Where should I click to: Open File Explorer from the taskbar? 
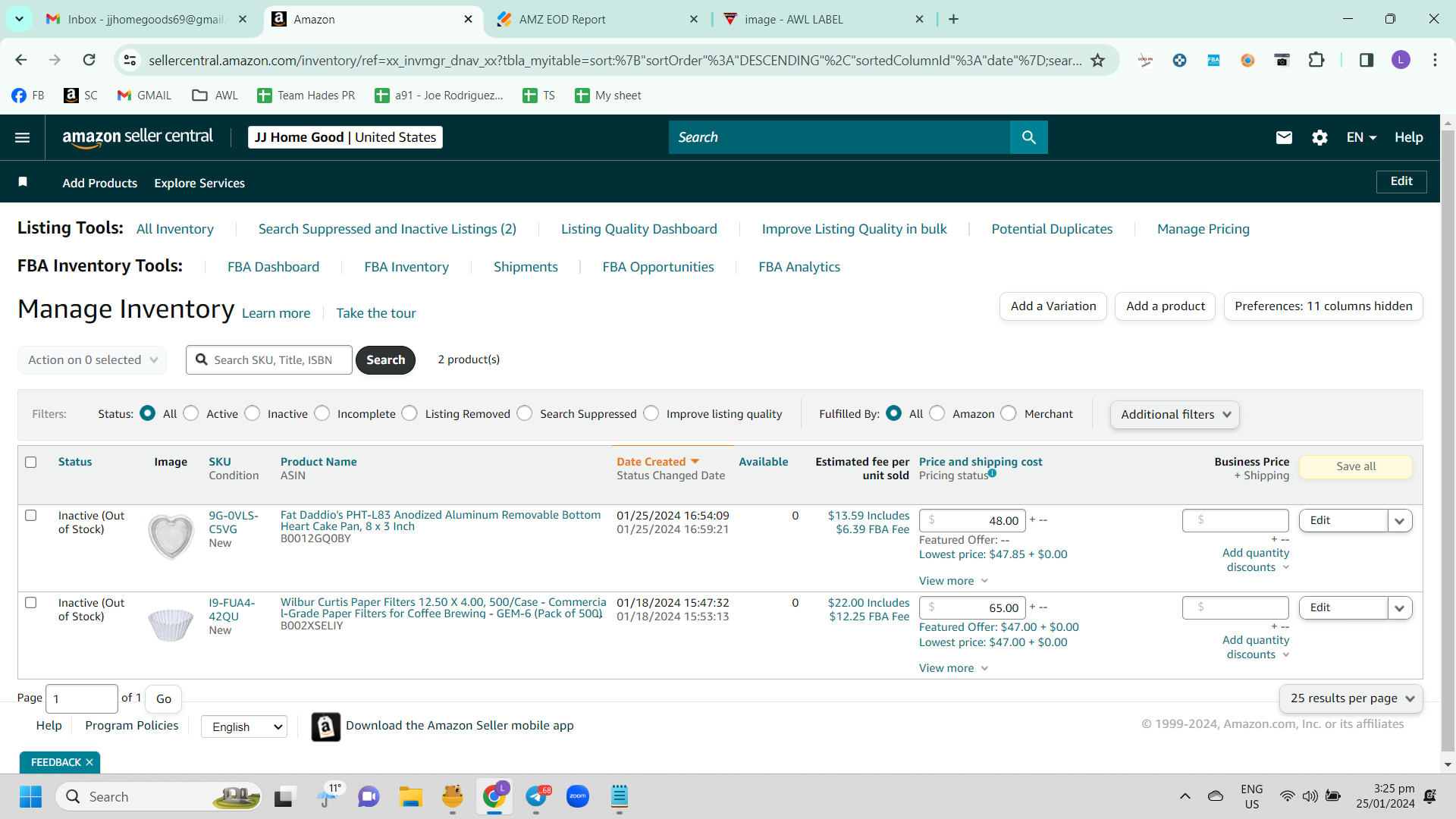pyautogui.click(x=411, y=796)
